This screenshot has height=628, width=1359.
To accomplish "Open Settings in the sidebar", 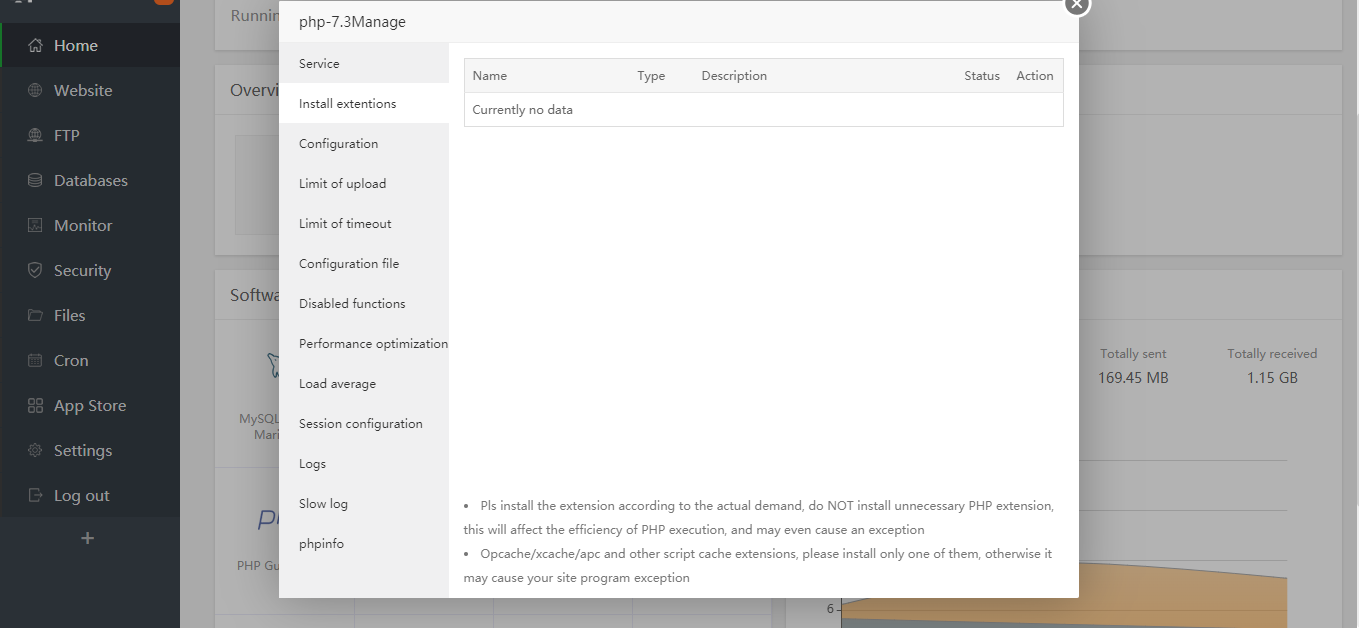I will (83, 450).
